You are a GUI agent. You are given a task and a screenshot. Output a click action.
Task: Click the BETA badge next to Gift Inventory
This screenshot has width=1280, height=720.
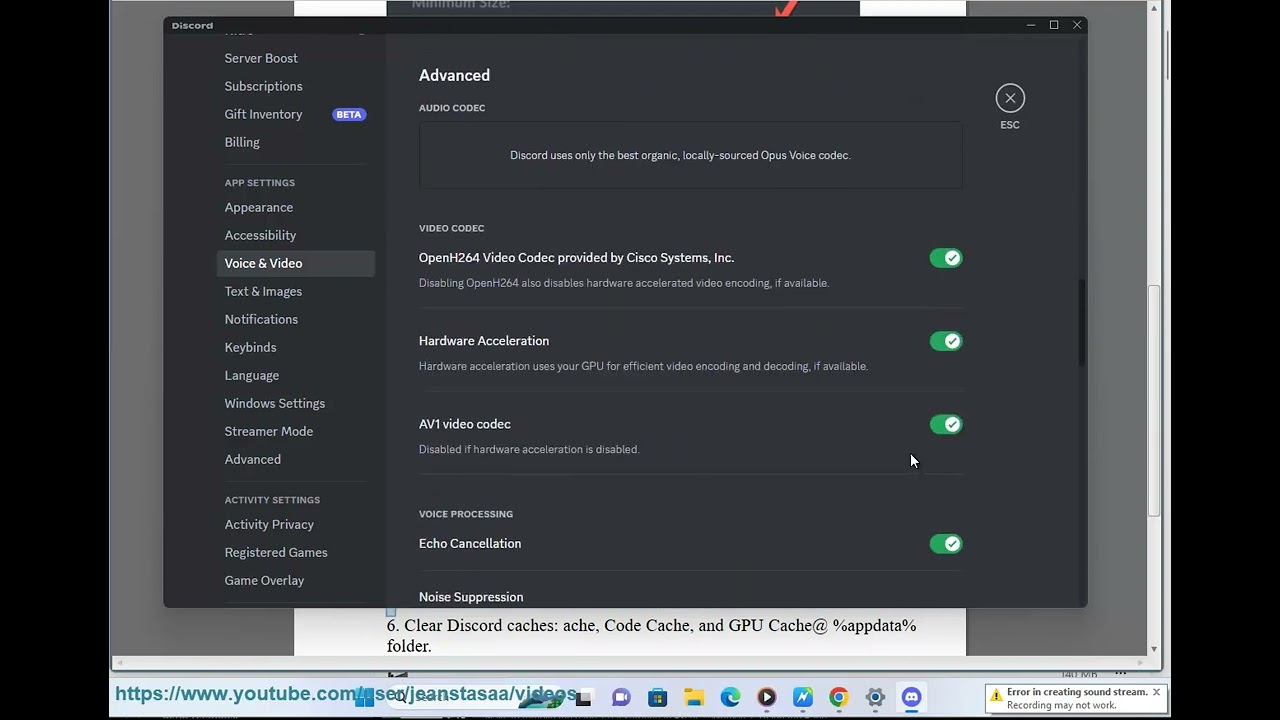click(349, 114)
